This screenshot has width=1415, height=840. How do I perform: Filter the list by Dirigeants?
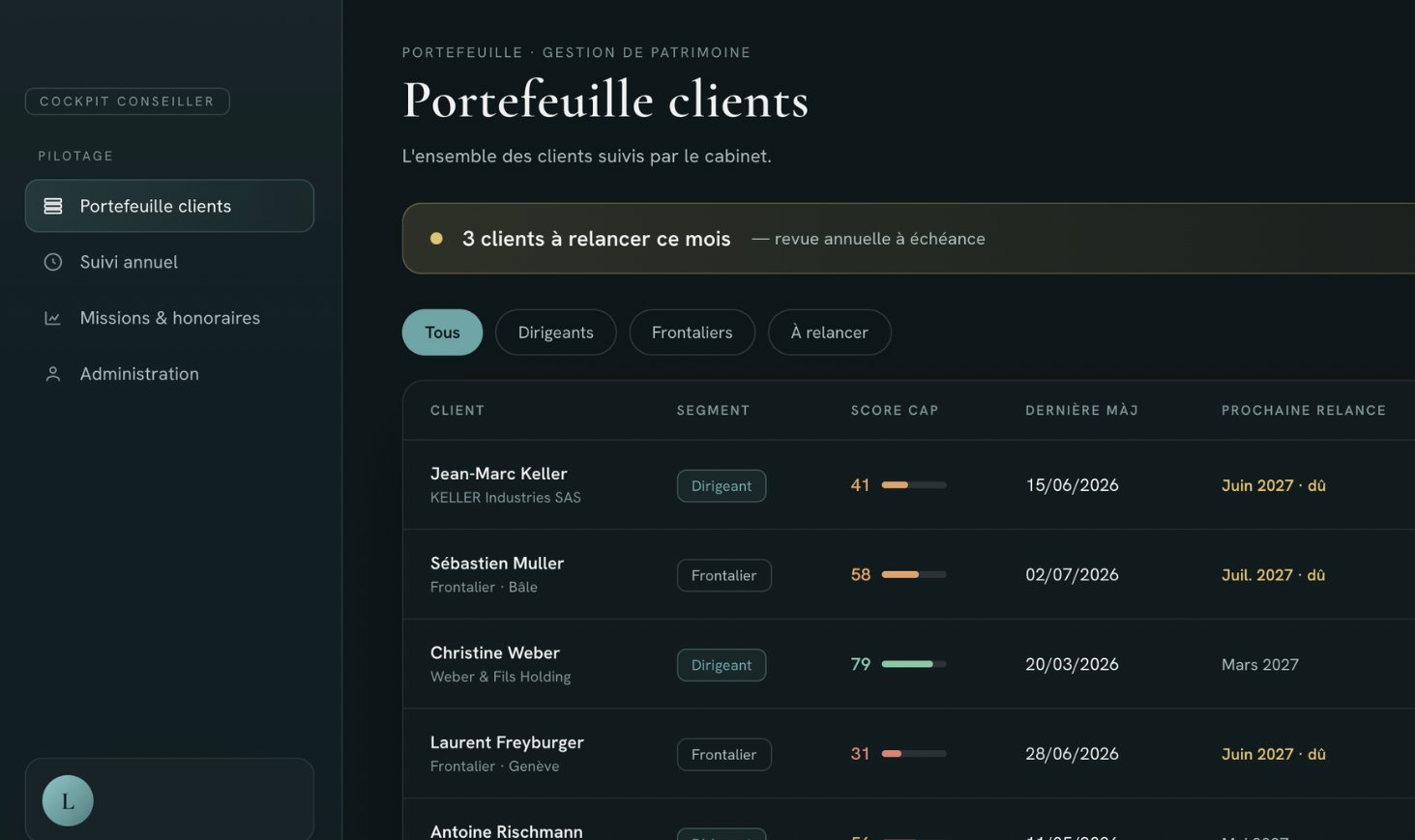tap(555, 333)
